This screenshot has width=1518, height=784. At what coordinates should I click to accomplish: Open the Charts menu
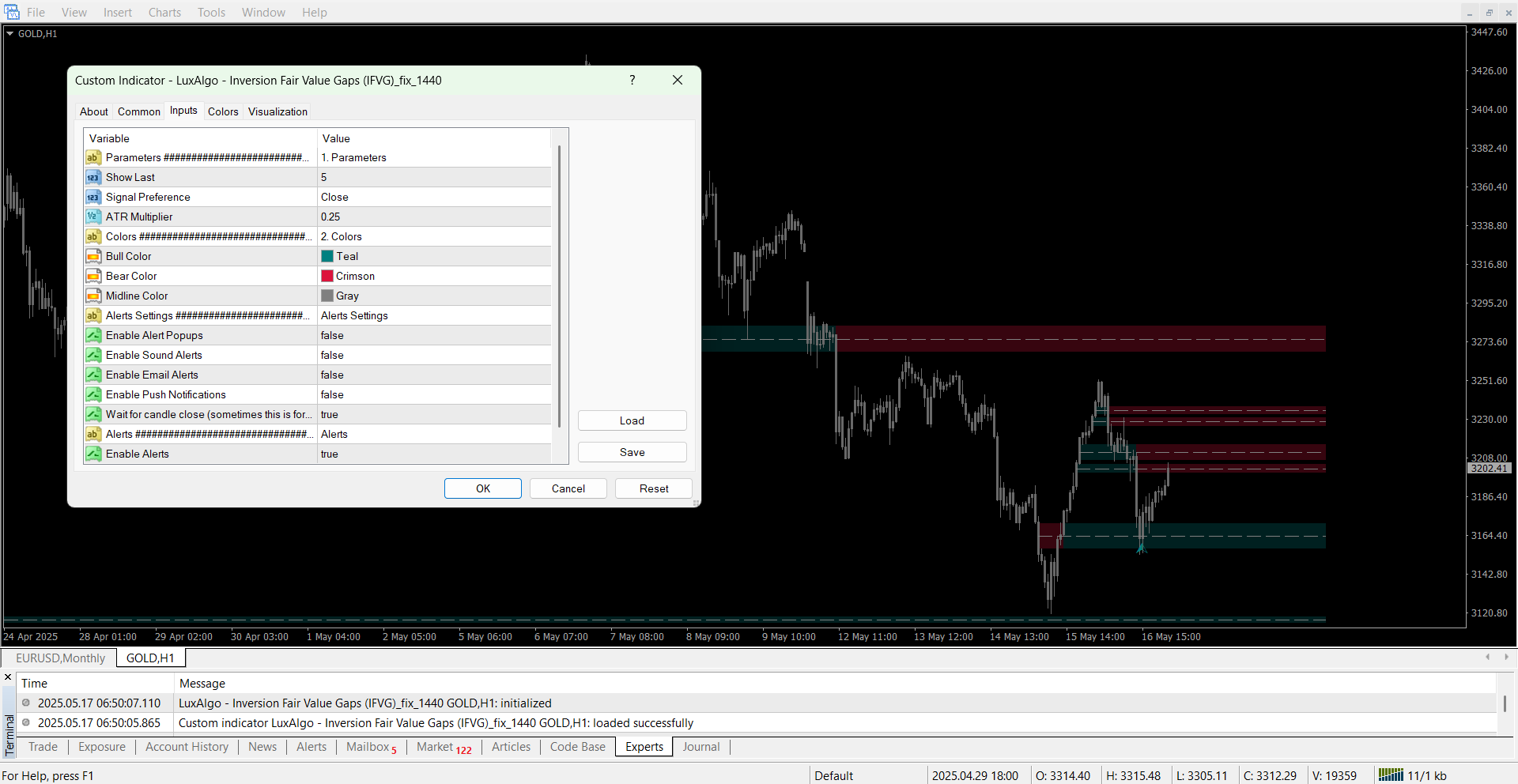pyautogui.click(x=164, y=12)
